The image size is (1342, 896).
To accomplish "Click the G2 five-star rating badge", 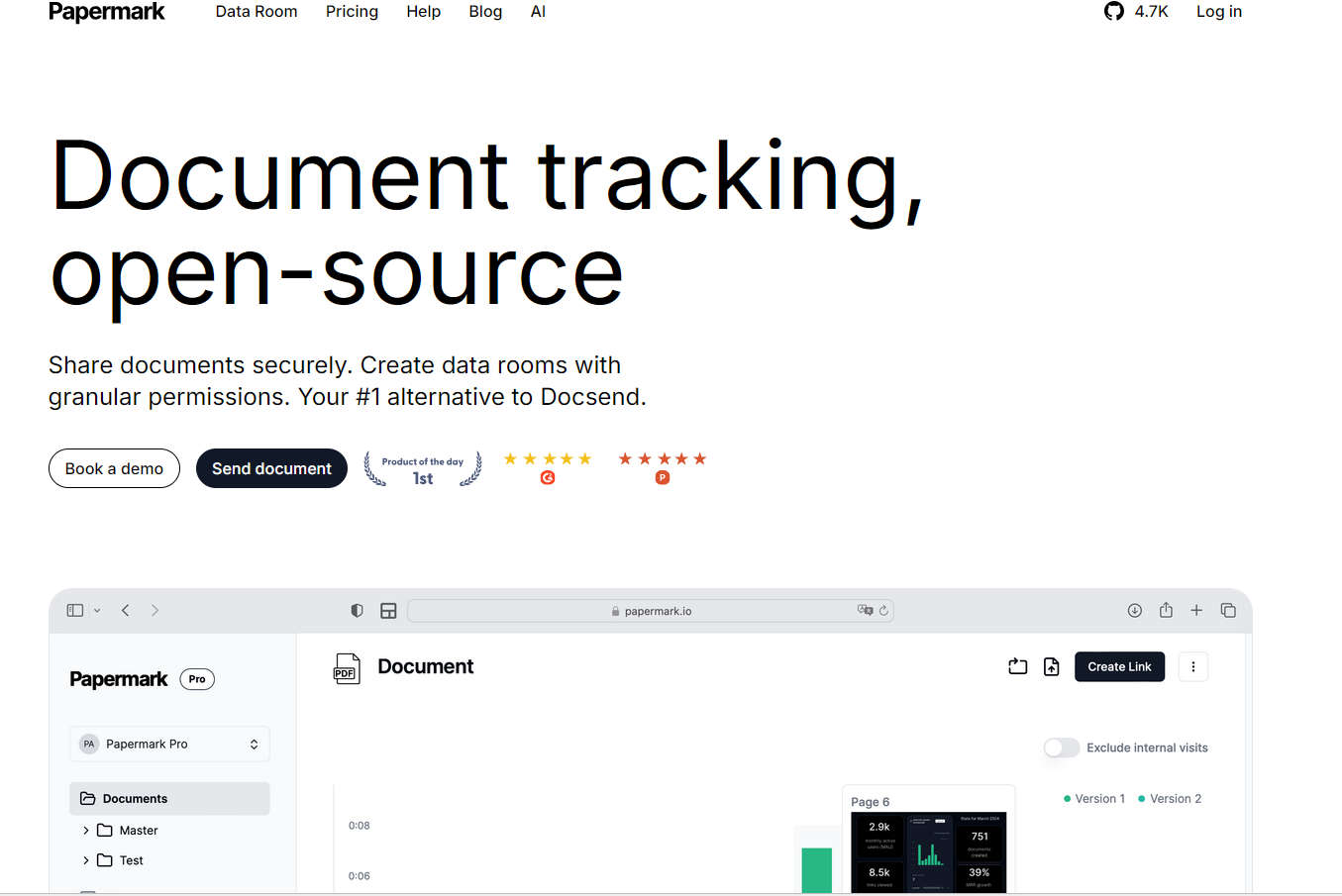I will [x=548, y=467].
